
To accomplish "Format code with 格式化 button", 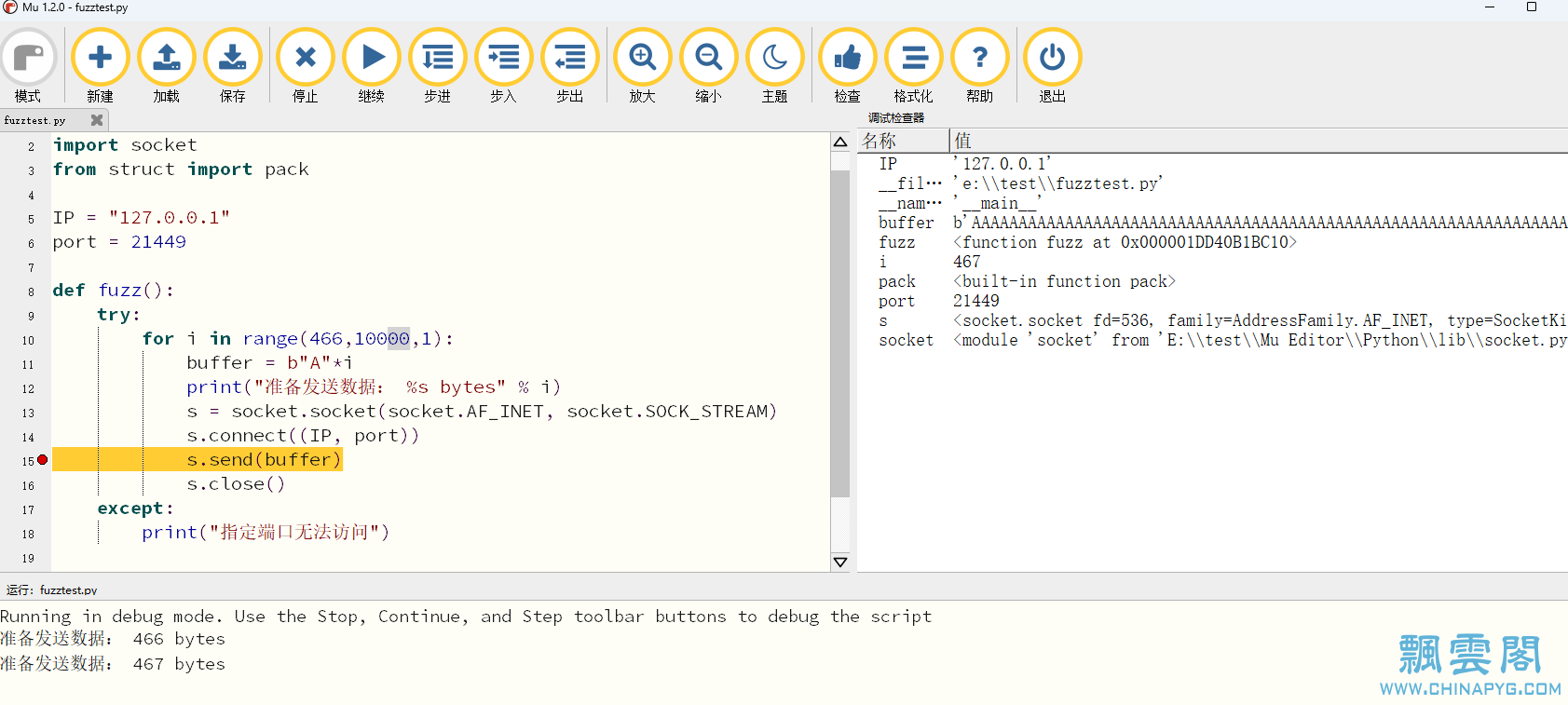I will pyautogui.click(x=913, y=65).
